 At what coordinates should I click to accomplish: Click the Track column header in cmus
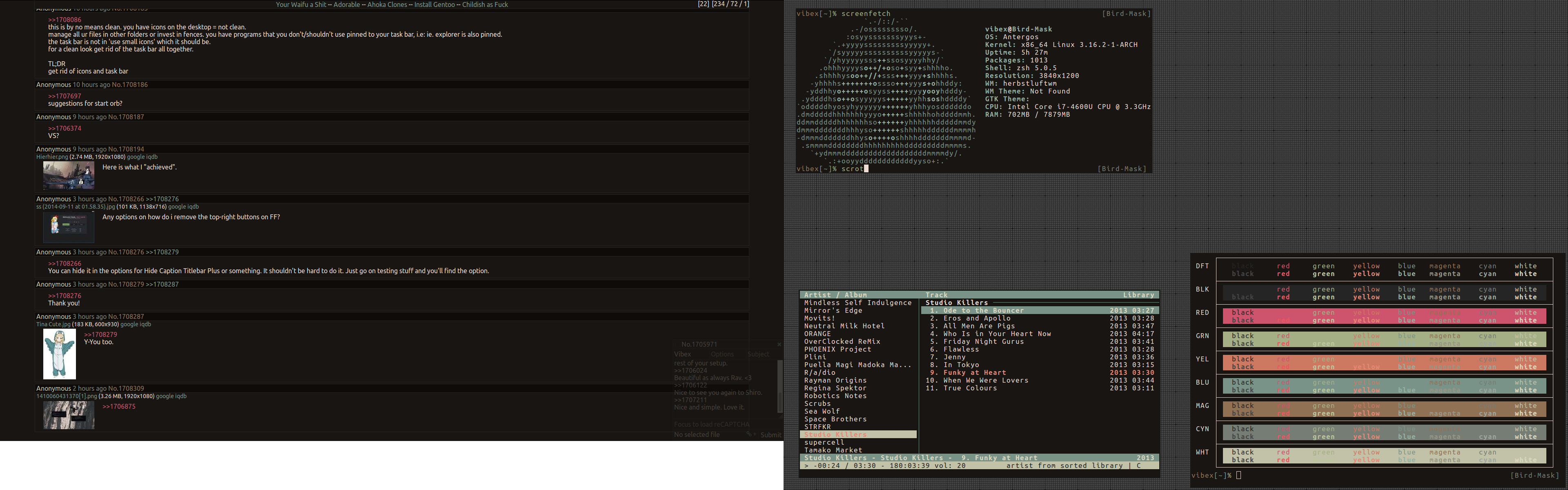tap(936, 295)
